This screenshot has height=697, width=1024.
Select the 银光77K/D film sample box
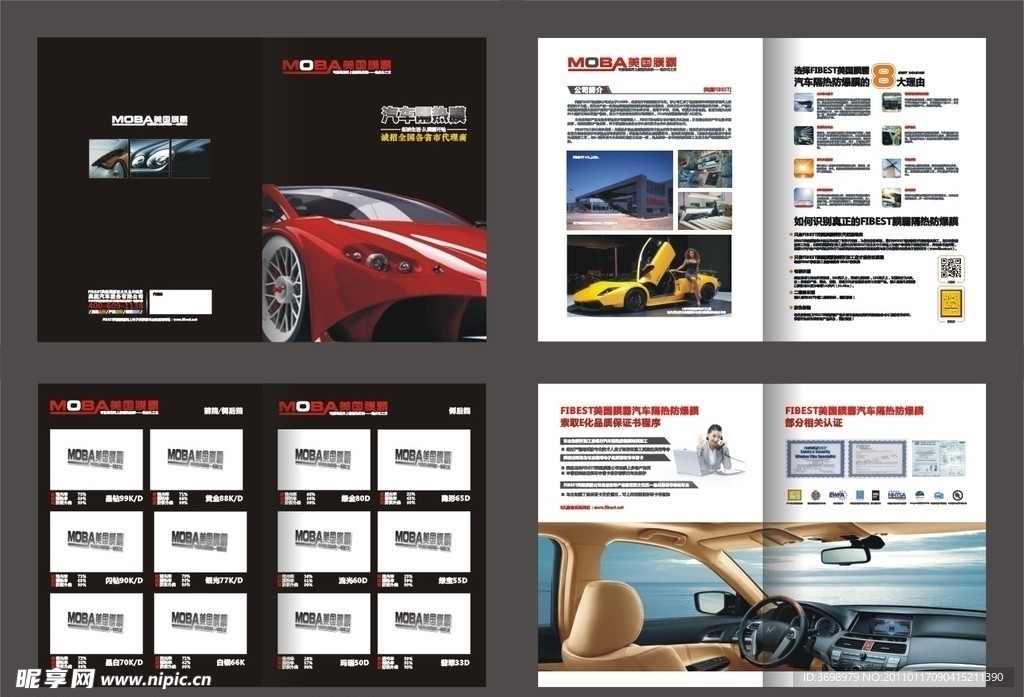click(x=200, y=542)
